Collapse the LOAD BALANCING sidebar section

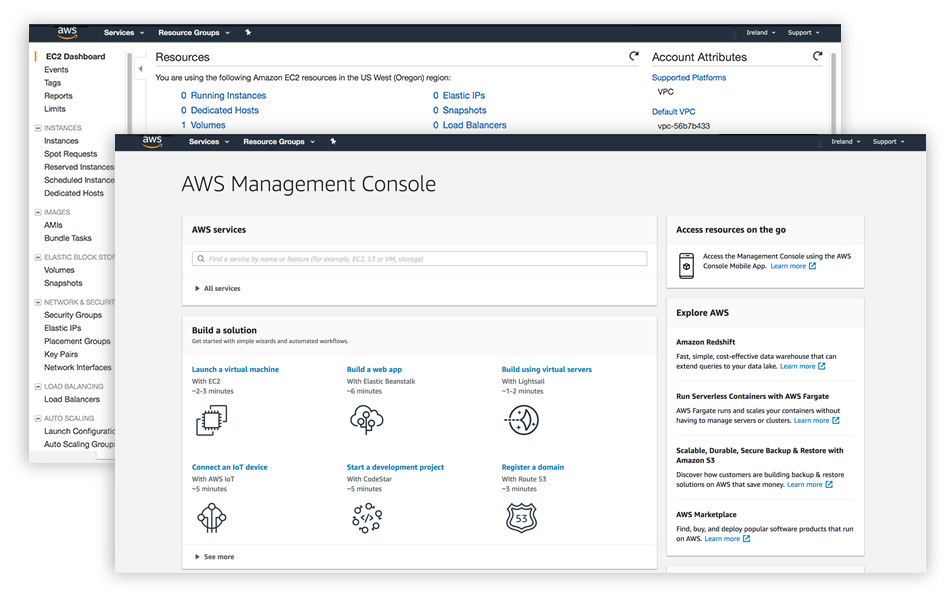point(38,386)
